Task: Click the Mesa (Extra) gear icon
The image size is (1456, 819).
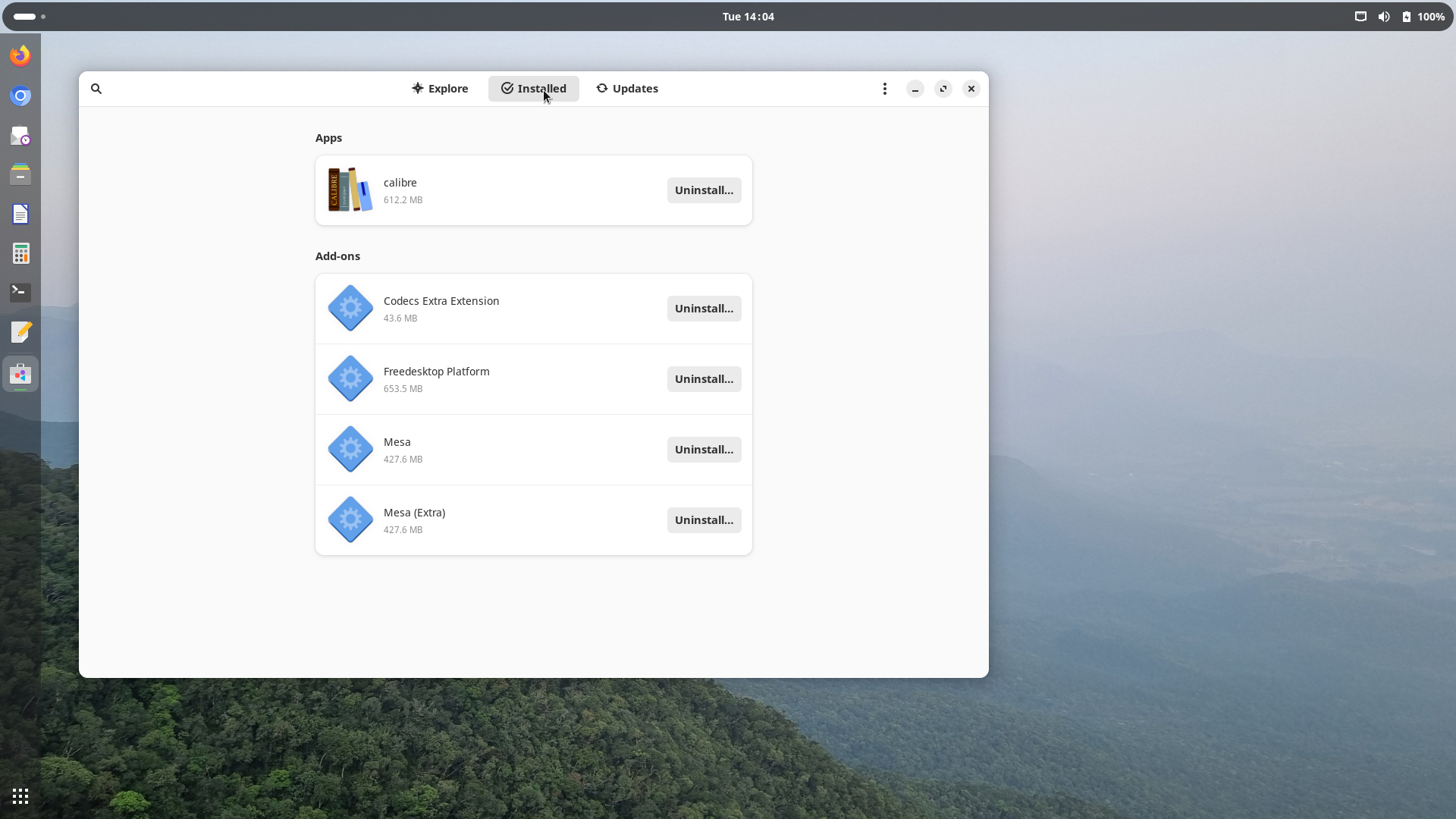Action: point(350,519)
